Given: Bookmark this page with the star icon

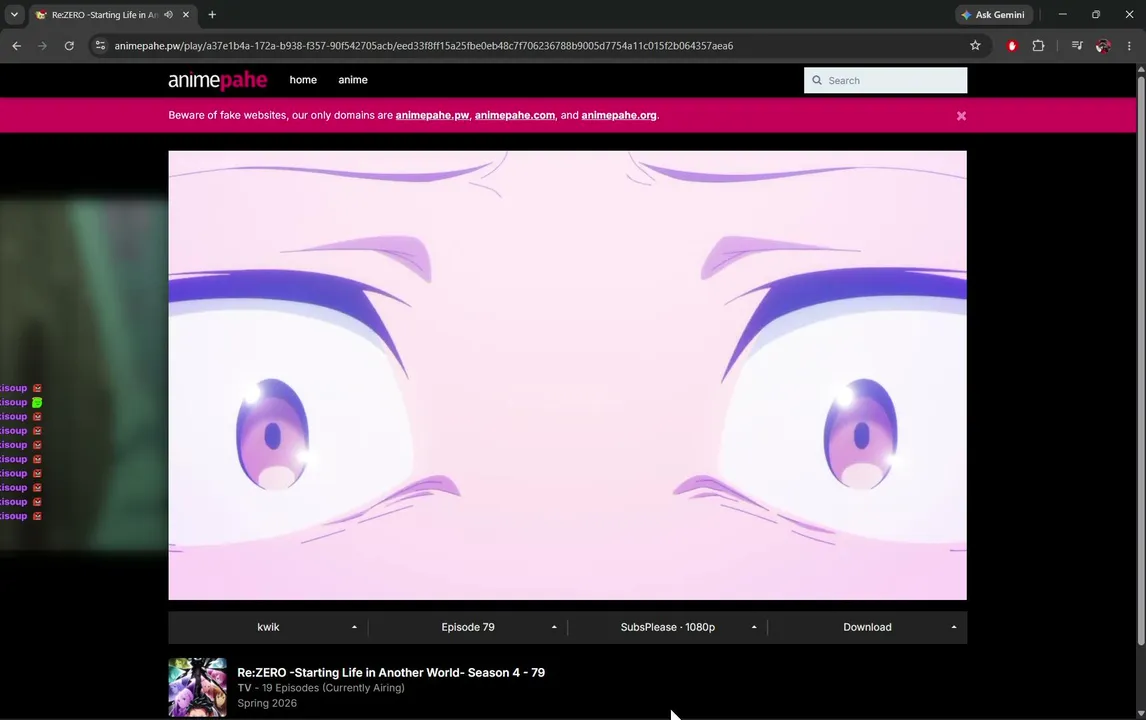Looking at the screenshot, I should [975, 45].
